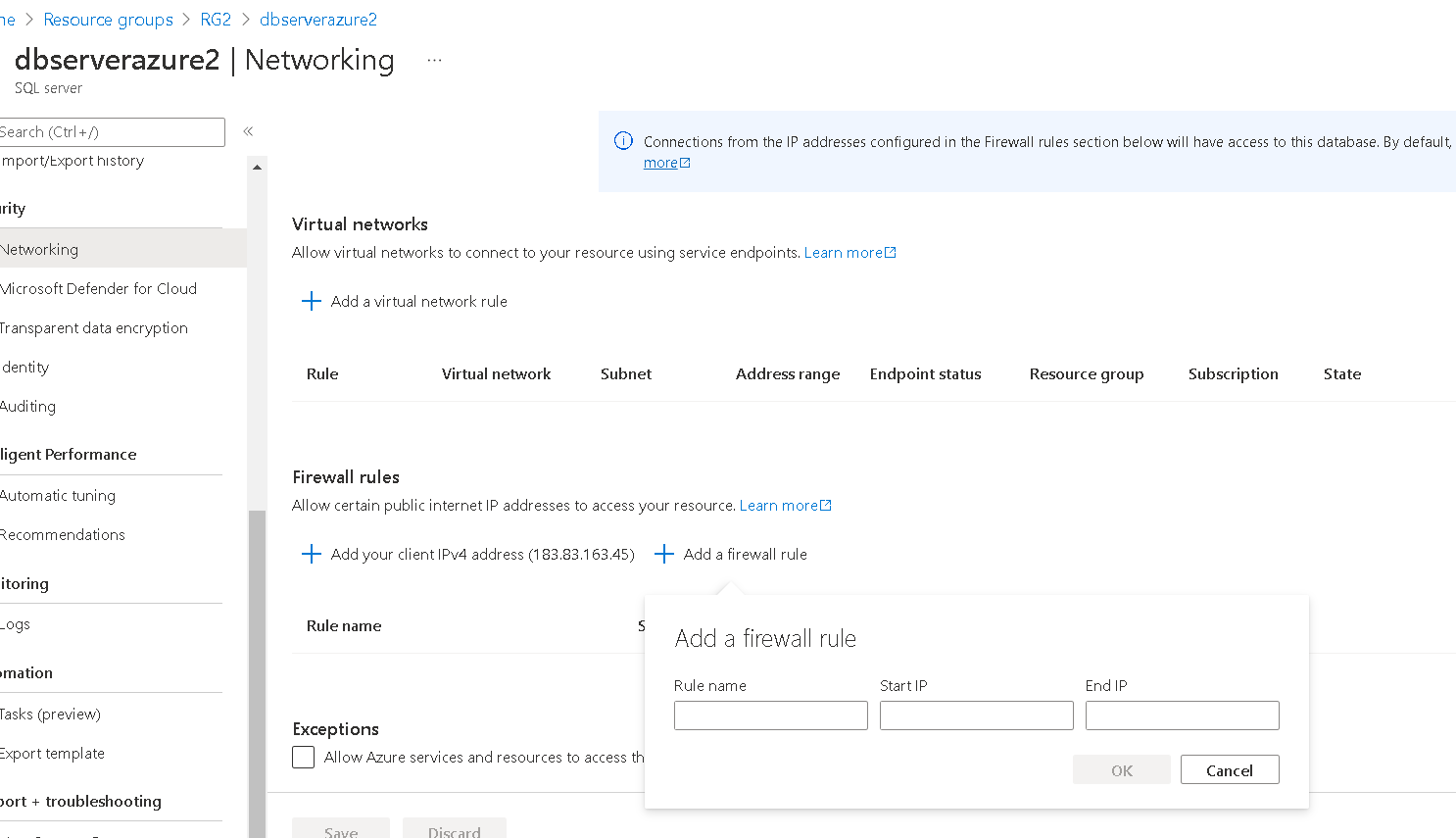Click the Endpoint status column header
This screenshot has width=1456, height=838.
(925, 373)
